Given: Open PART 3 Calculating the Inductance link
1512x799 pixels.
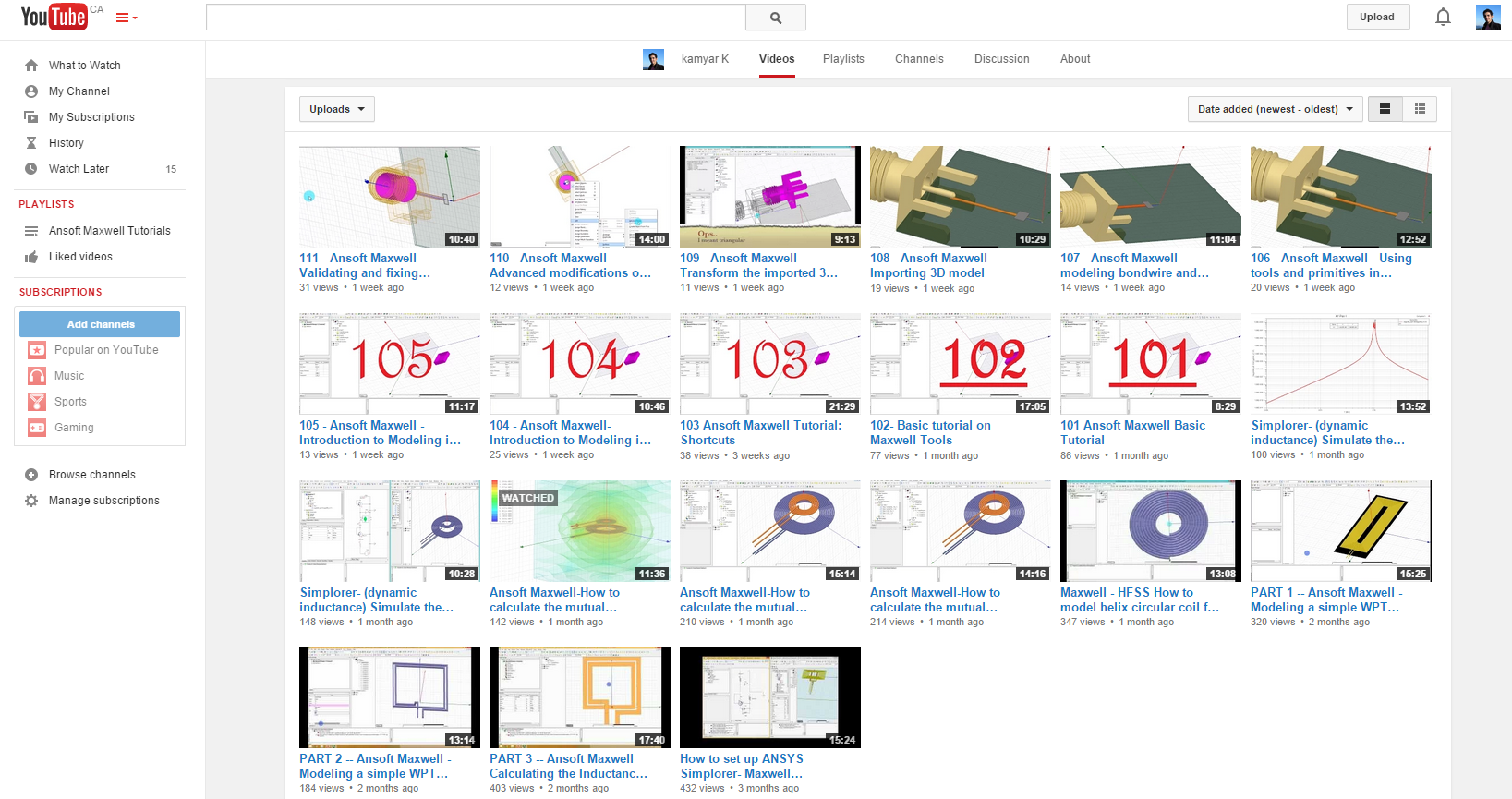Looking at the screenshot, I should tap(569, 766).
